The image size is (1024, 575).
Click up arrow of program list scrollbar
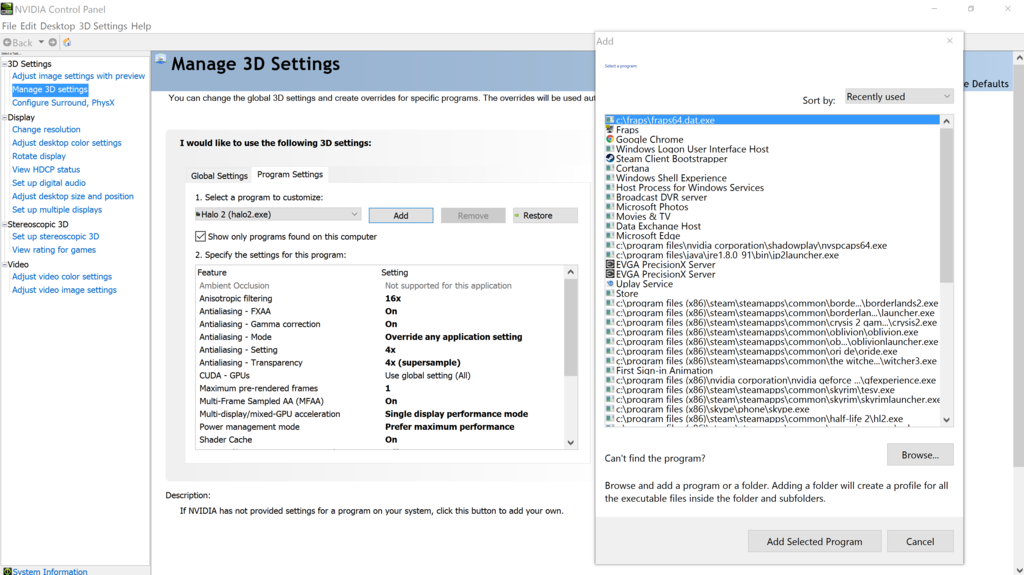pyautogui.click(x=946, y=122)
